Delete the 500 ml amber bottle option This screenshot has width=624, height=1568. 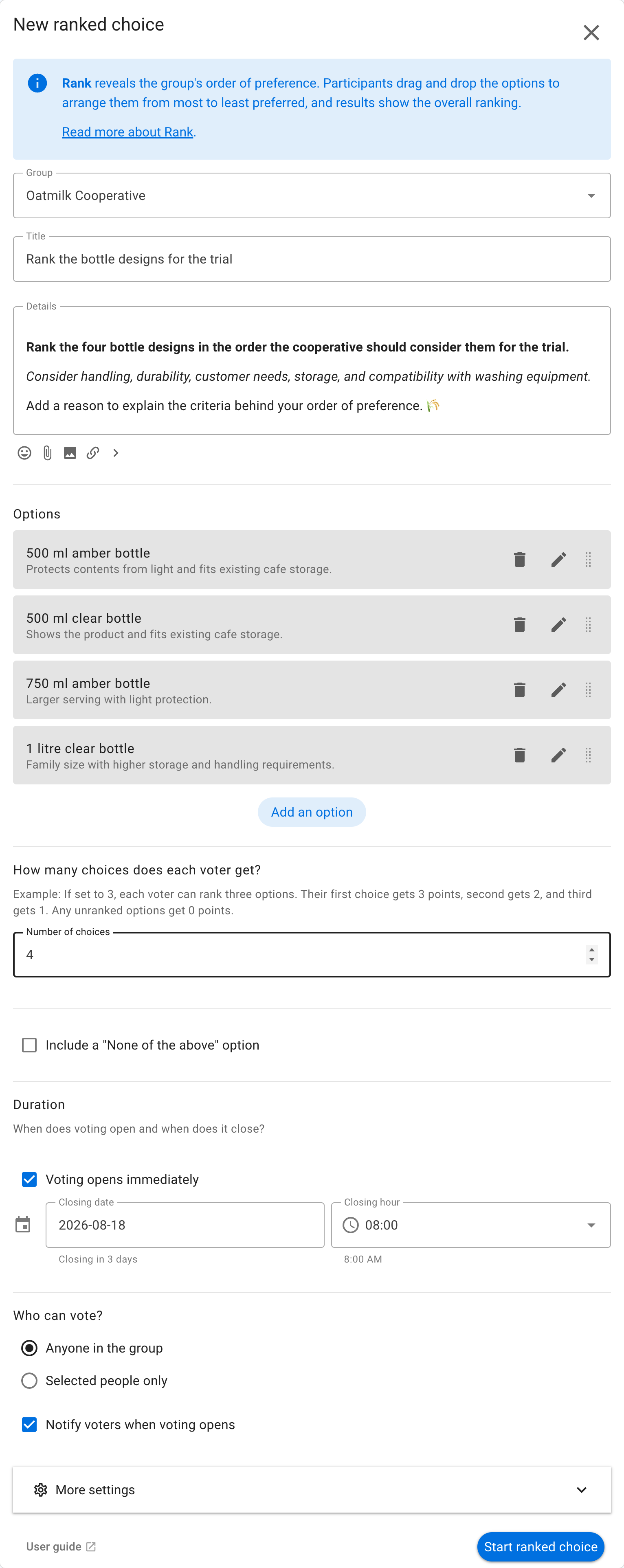519,560
